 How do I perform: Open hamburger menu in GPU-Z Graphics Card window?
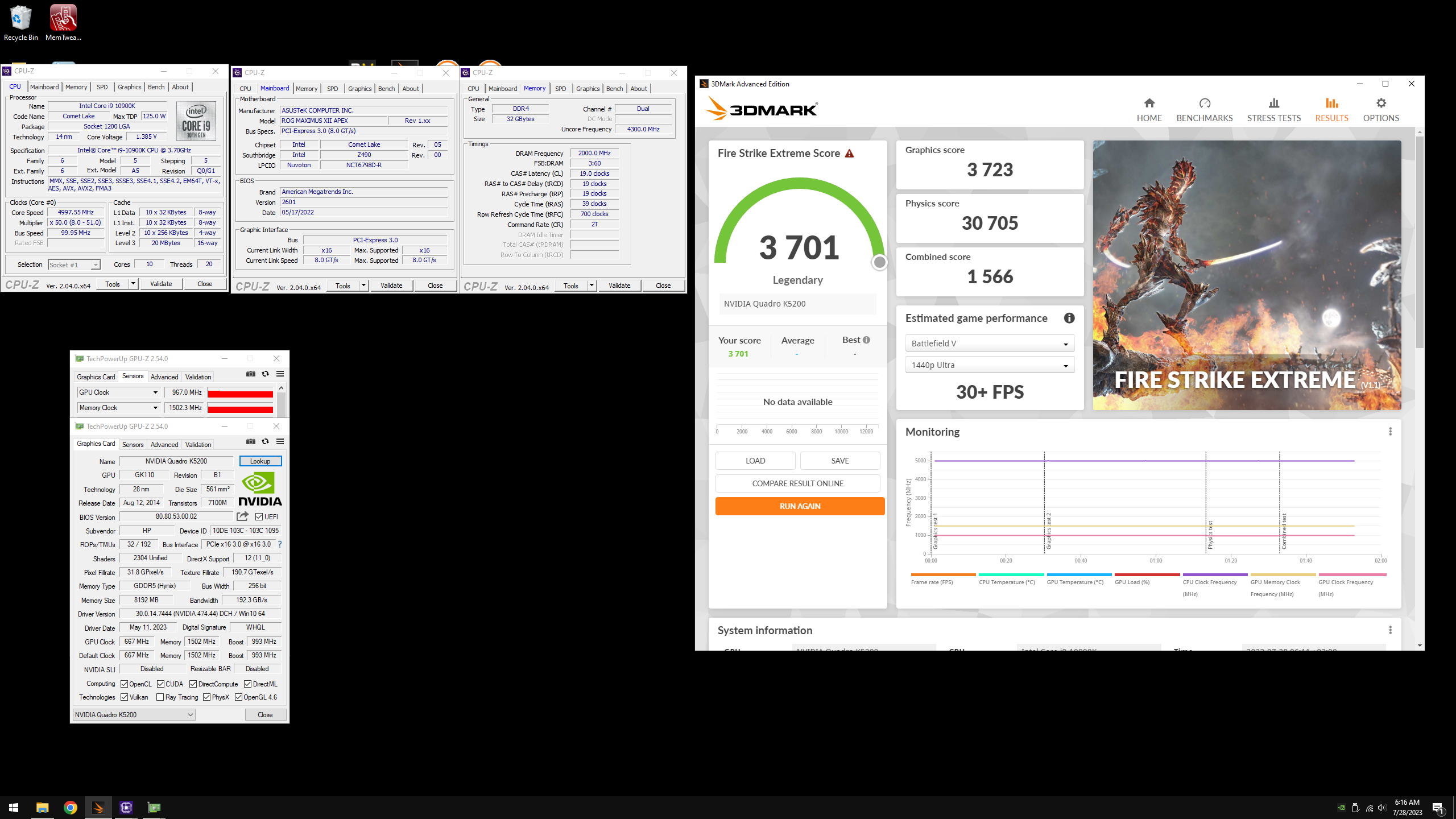coord(280,441)
